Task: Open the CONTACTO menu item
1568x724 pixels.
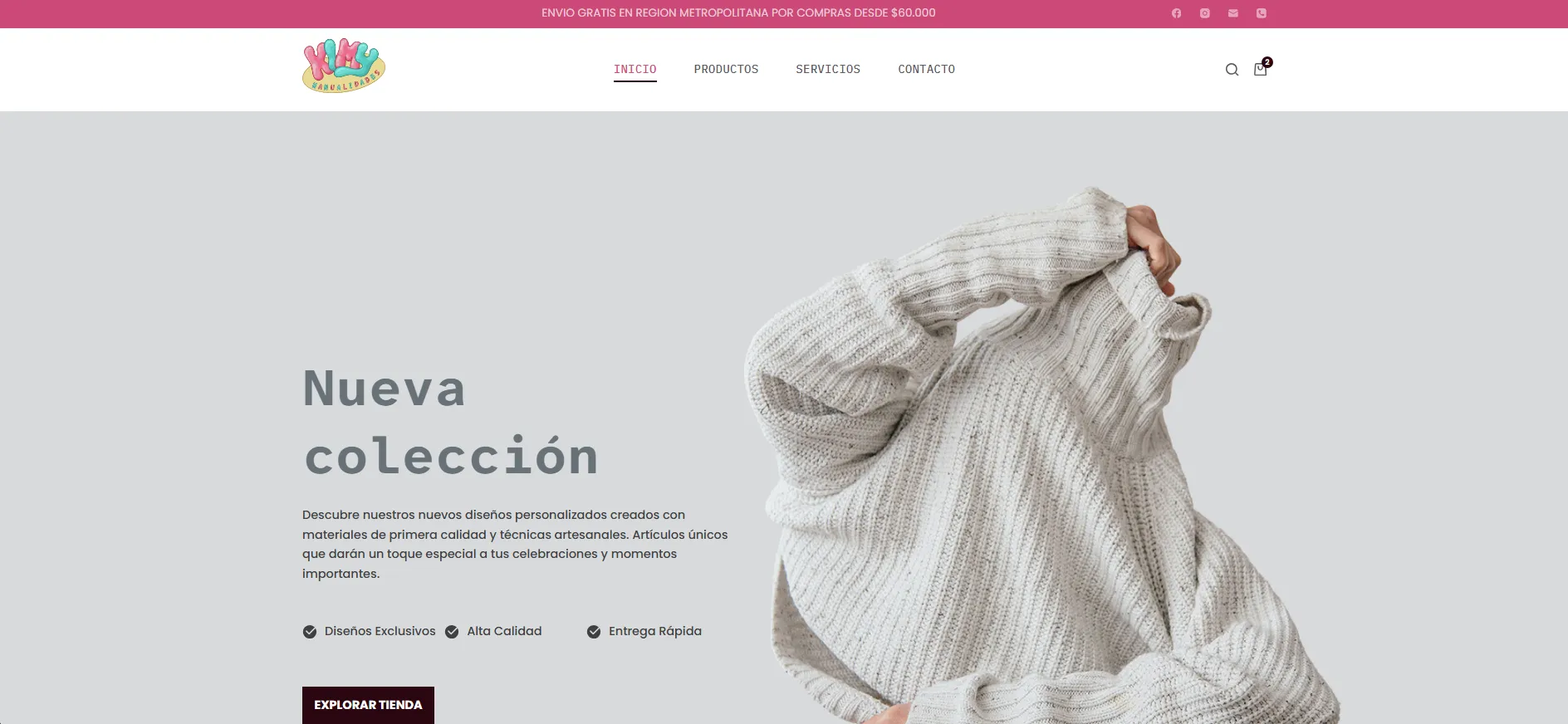Action: [x=926, y=70]
